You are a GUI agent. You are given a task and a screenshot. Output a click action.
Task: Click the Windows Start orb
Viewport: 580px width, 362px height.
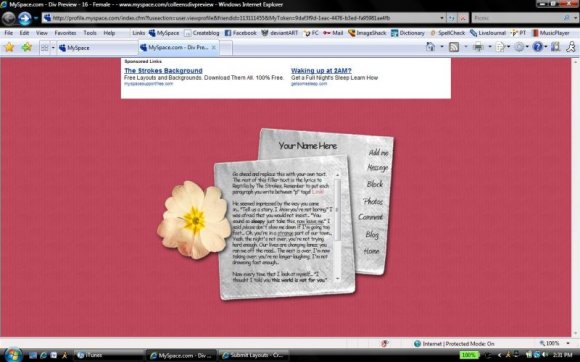pos(13,355)
